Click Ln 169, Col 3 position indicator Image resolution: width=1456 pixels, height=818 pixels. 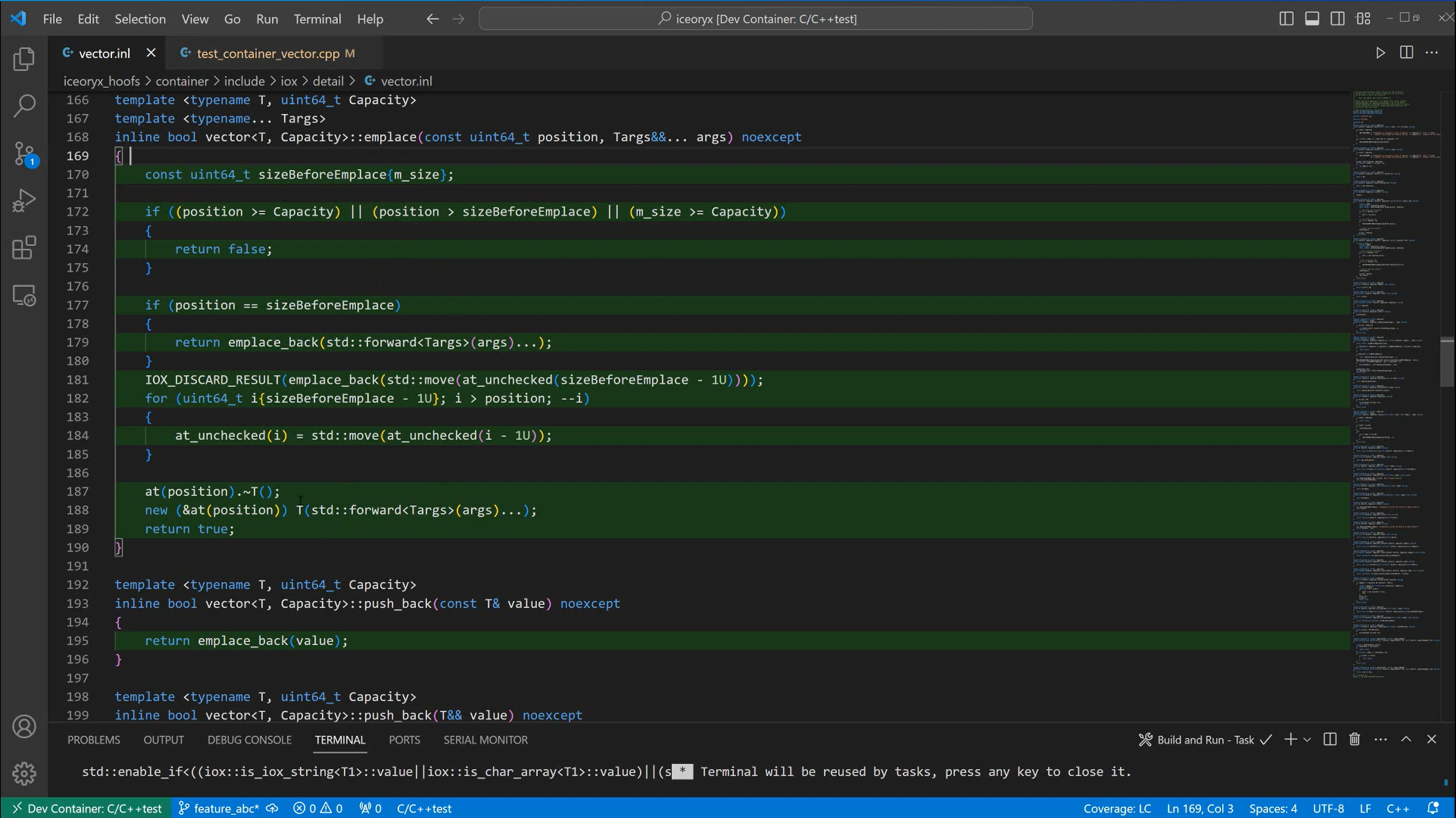(x=1200, y=809)
